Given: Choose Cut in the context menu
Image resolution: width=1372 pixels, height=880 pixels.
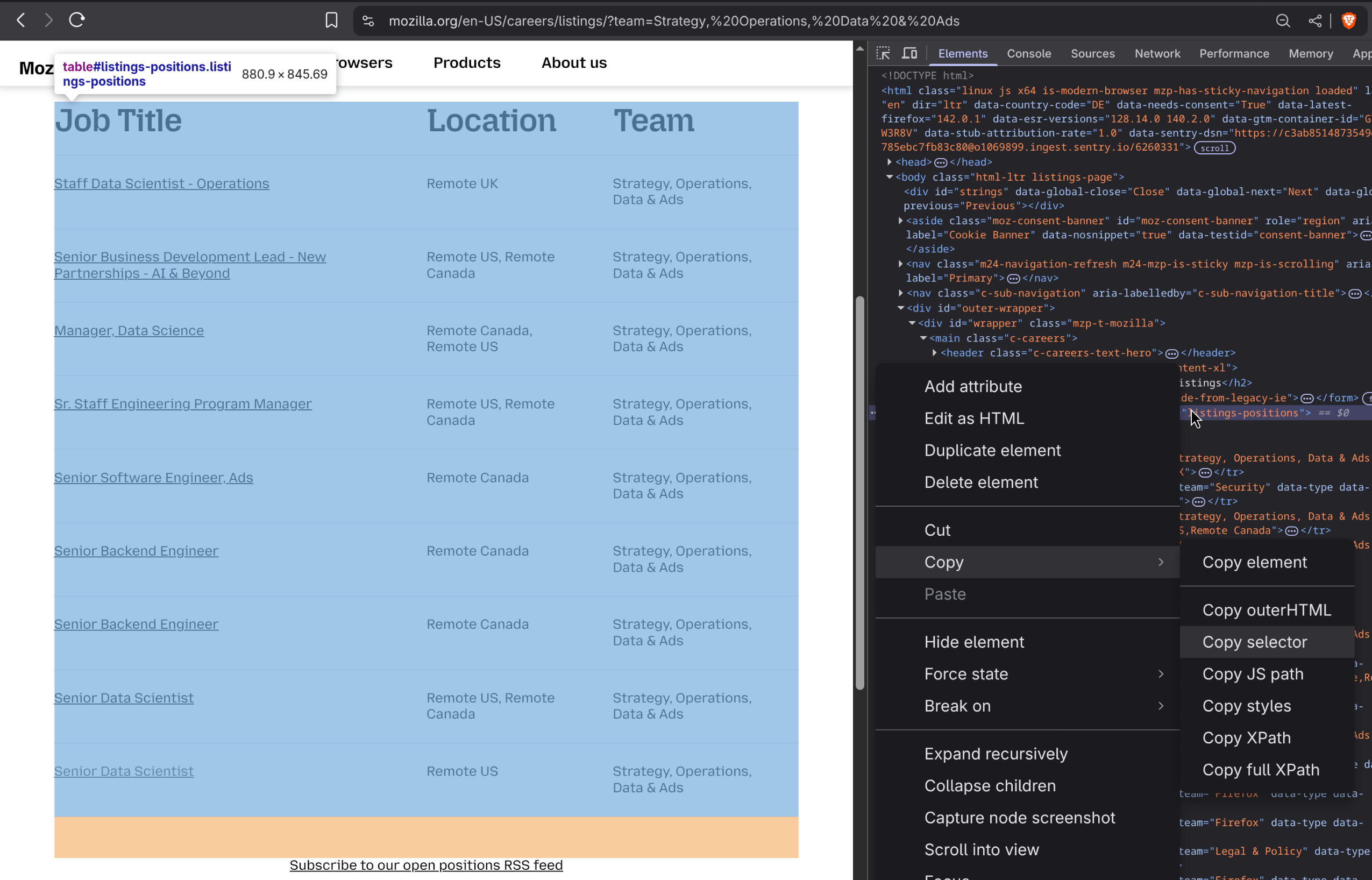Looking at the screenshot, I should pos(1027,531).
